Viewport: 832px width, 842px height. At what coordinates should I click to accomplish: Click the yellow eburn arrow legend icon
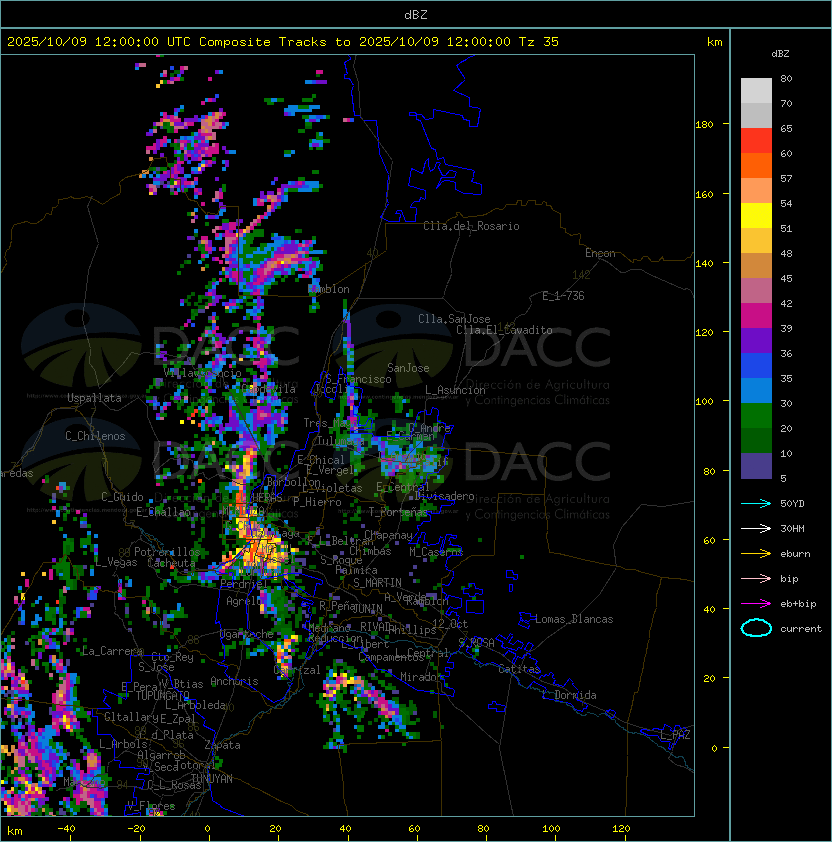(756, 554)
